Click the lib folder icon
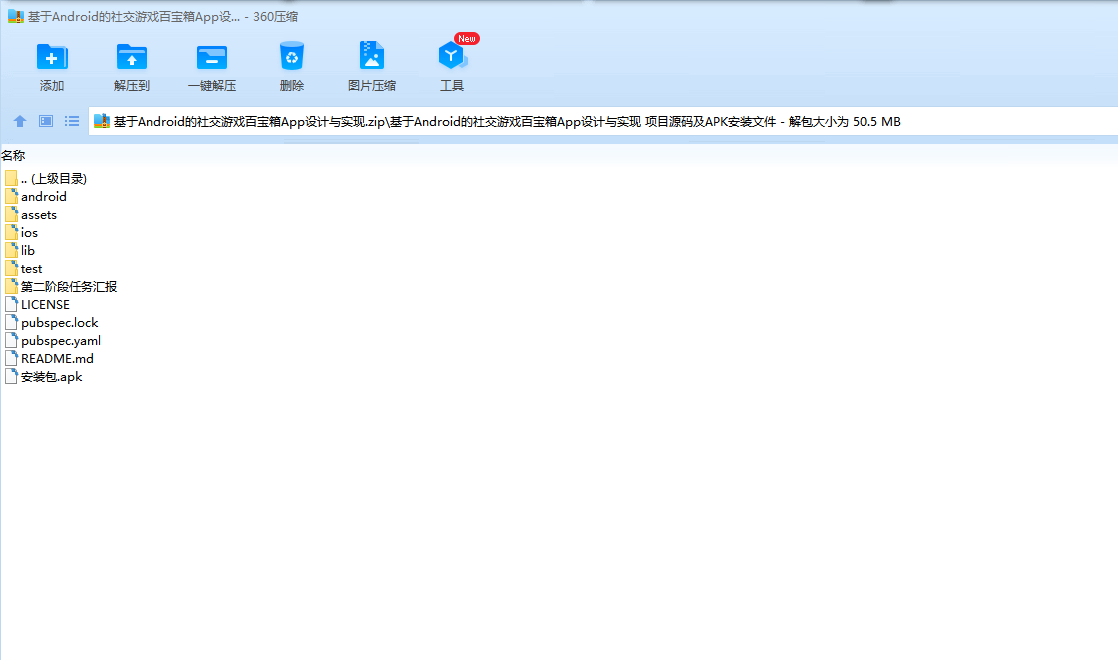The height and width of the screenshot is (660, 1118). [x=11, y=250]
